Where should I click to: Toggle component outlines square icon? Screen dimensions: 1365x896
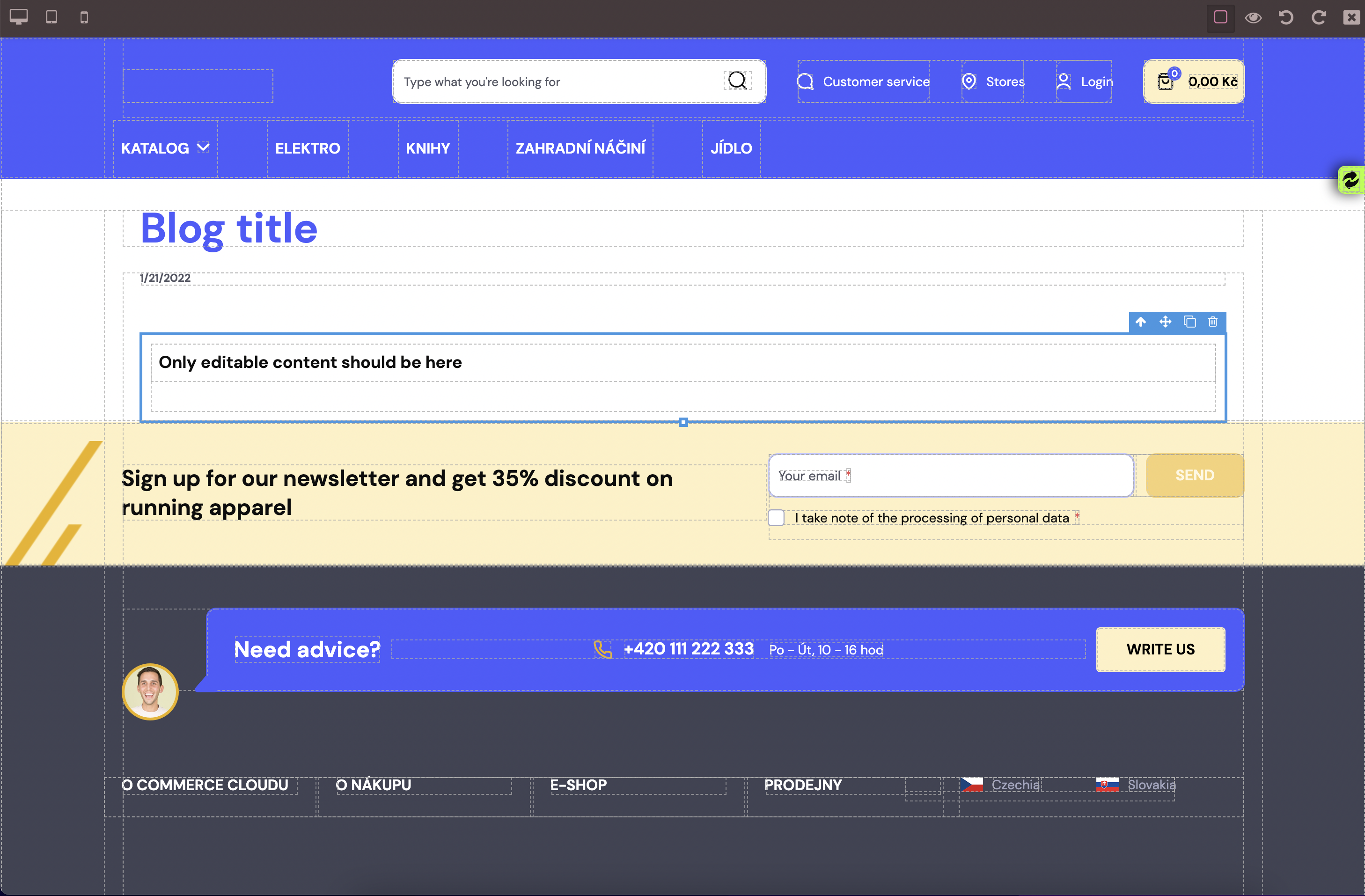pos(1220,17)
